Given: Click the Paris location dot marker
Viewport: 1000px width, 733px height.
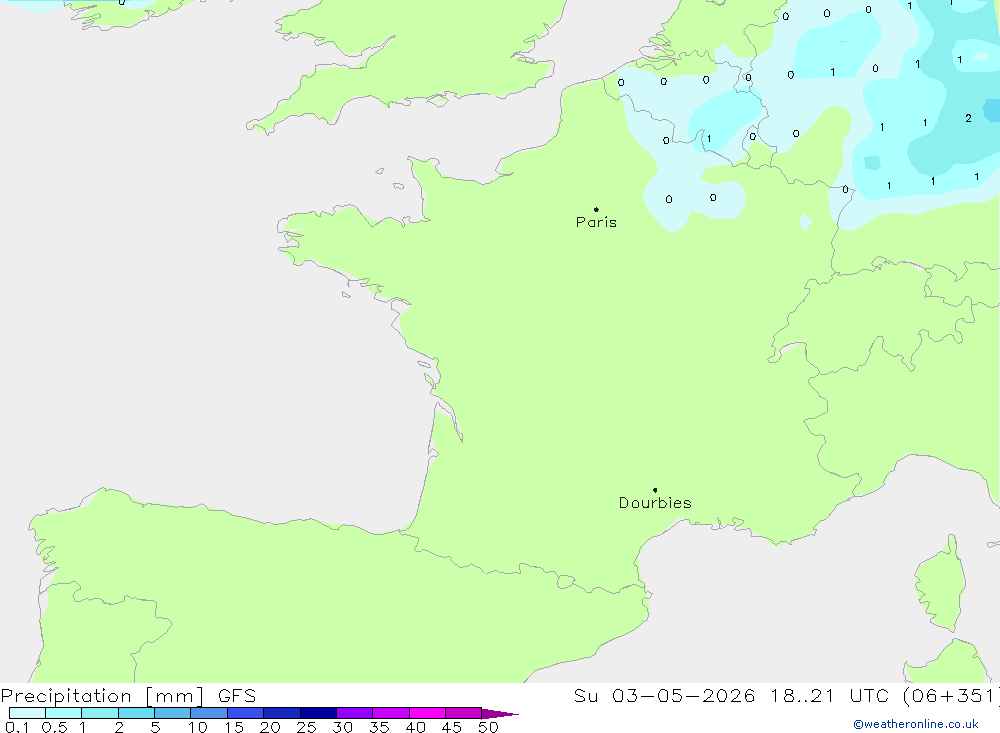Looking at the screenshot, I should [596, 209].
